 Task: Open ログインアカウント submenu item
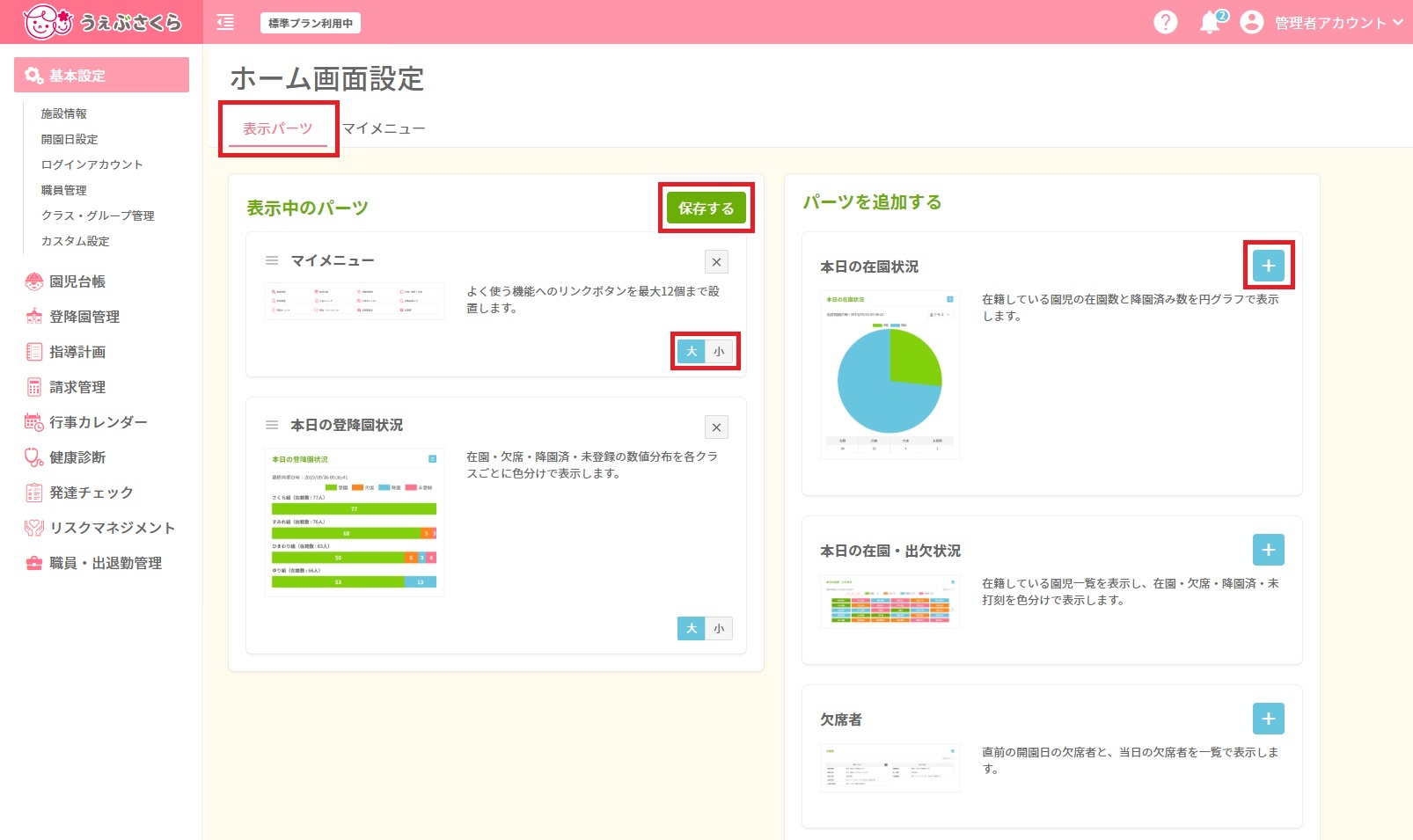92,164
